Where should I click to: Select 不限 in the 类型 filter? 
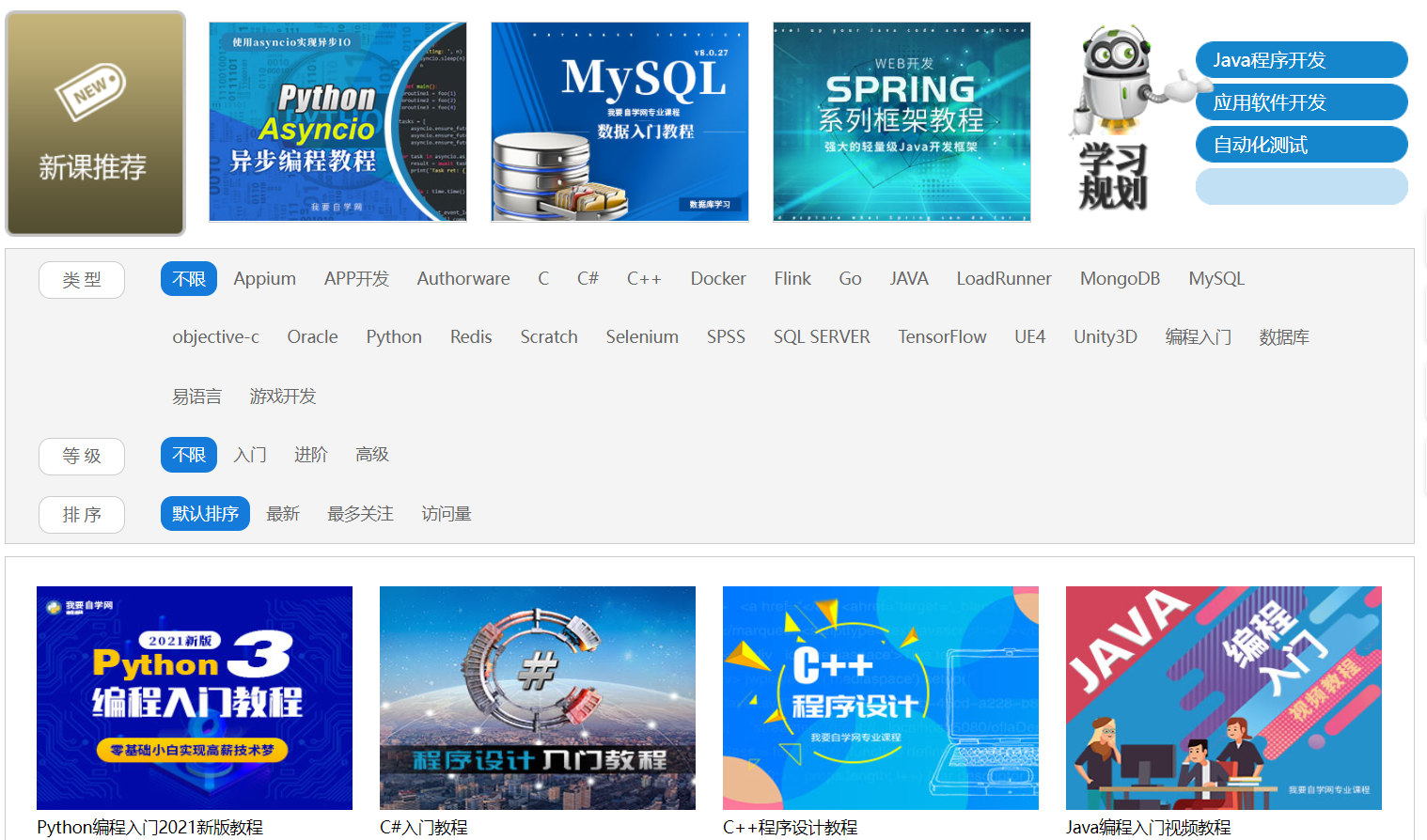(x=189, y=279)
